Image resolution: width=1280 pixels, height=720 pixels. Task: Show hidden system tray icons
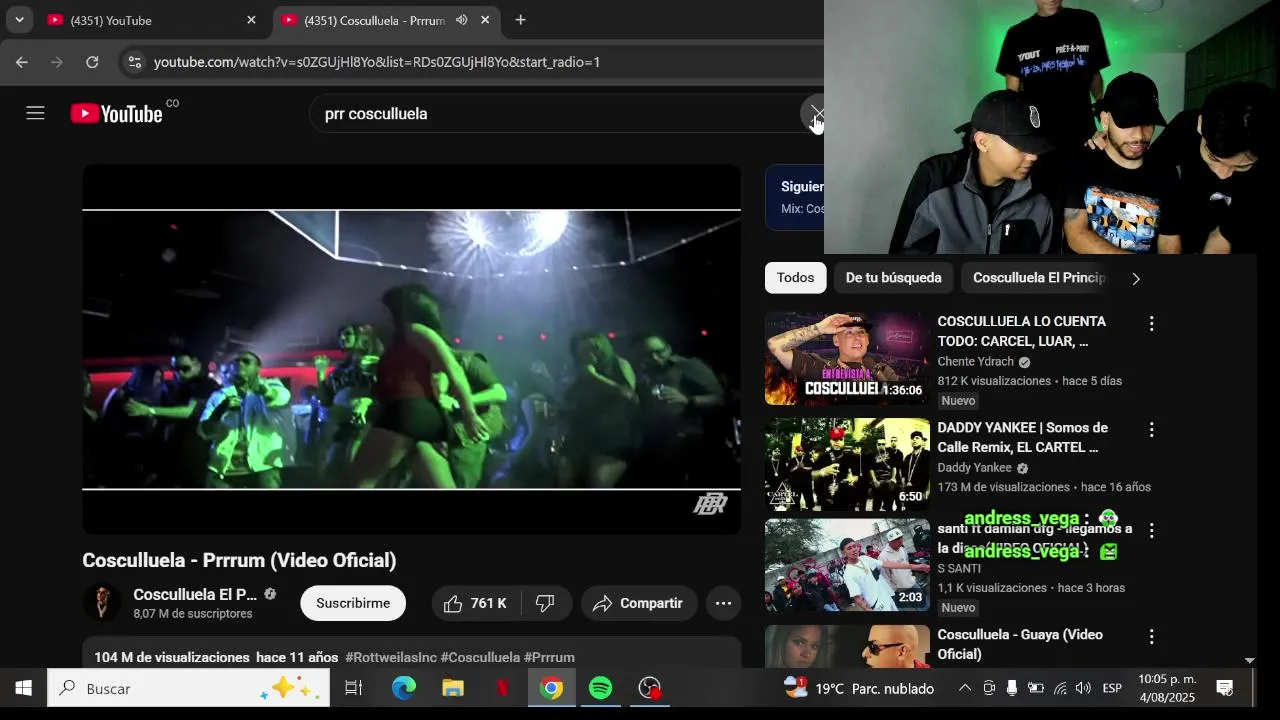(964, 688)
